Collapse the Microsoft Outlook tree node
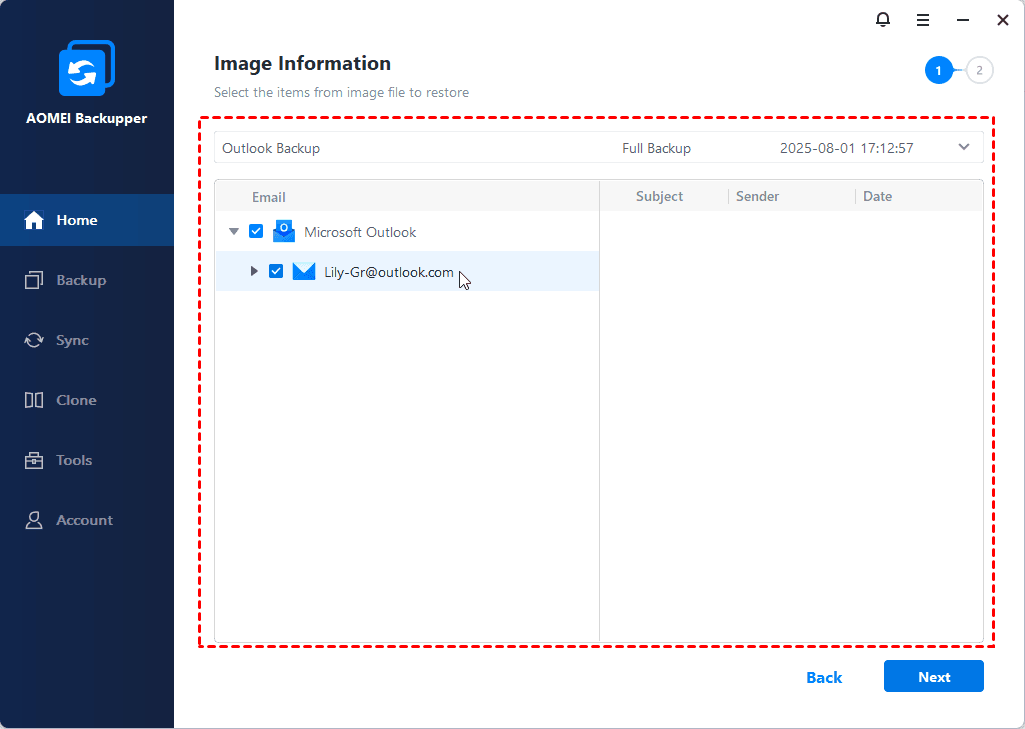 pos(234,232)
